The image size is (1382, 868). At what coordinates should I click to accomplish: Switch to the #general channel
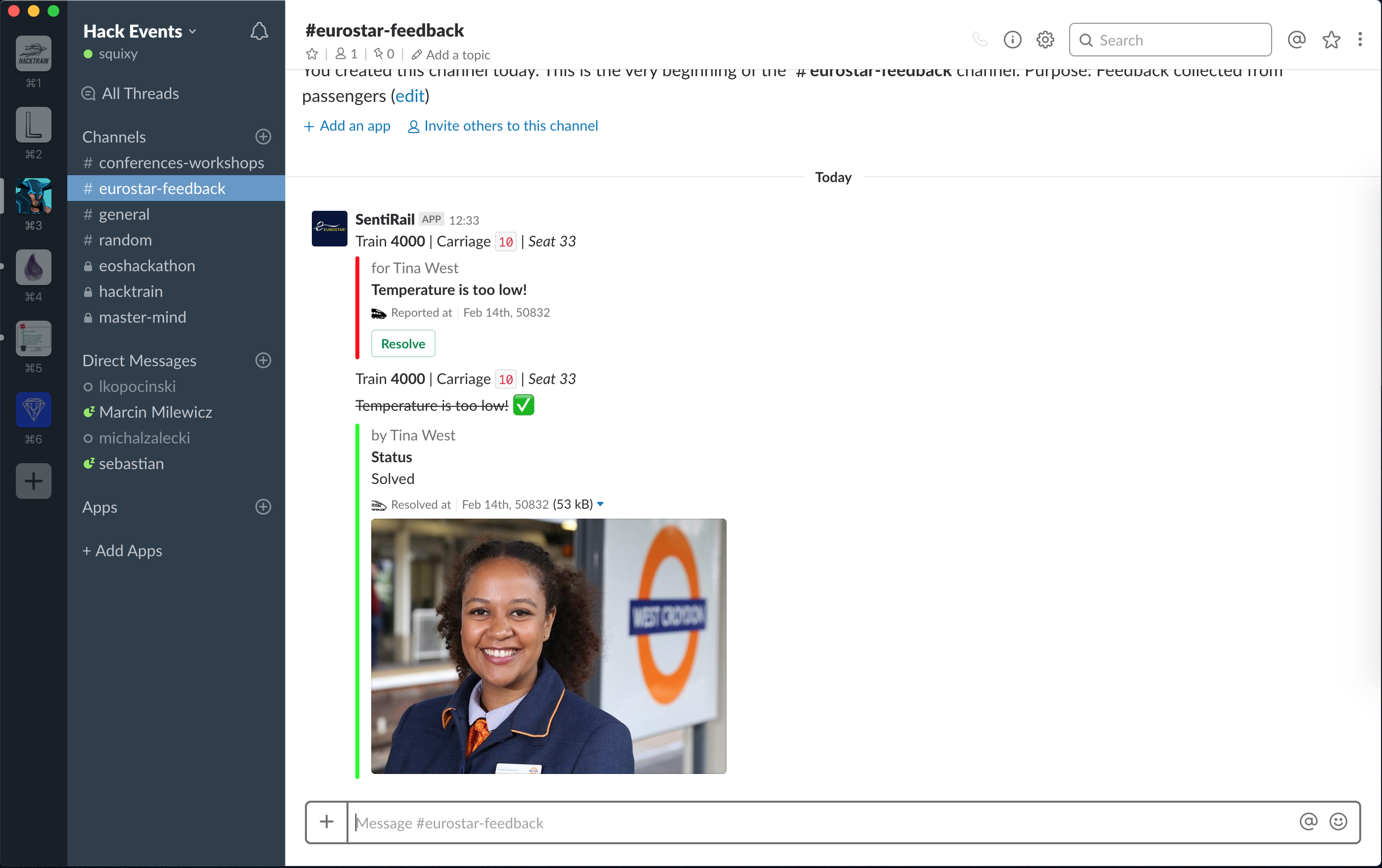click(x=123, y=215)
